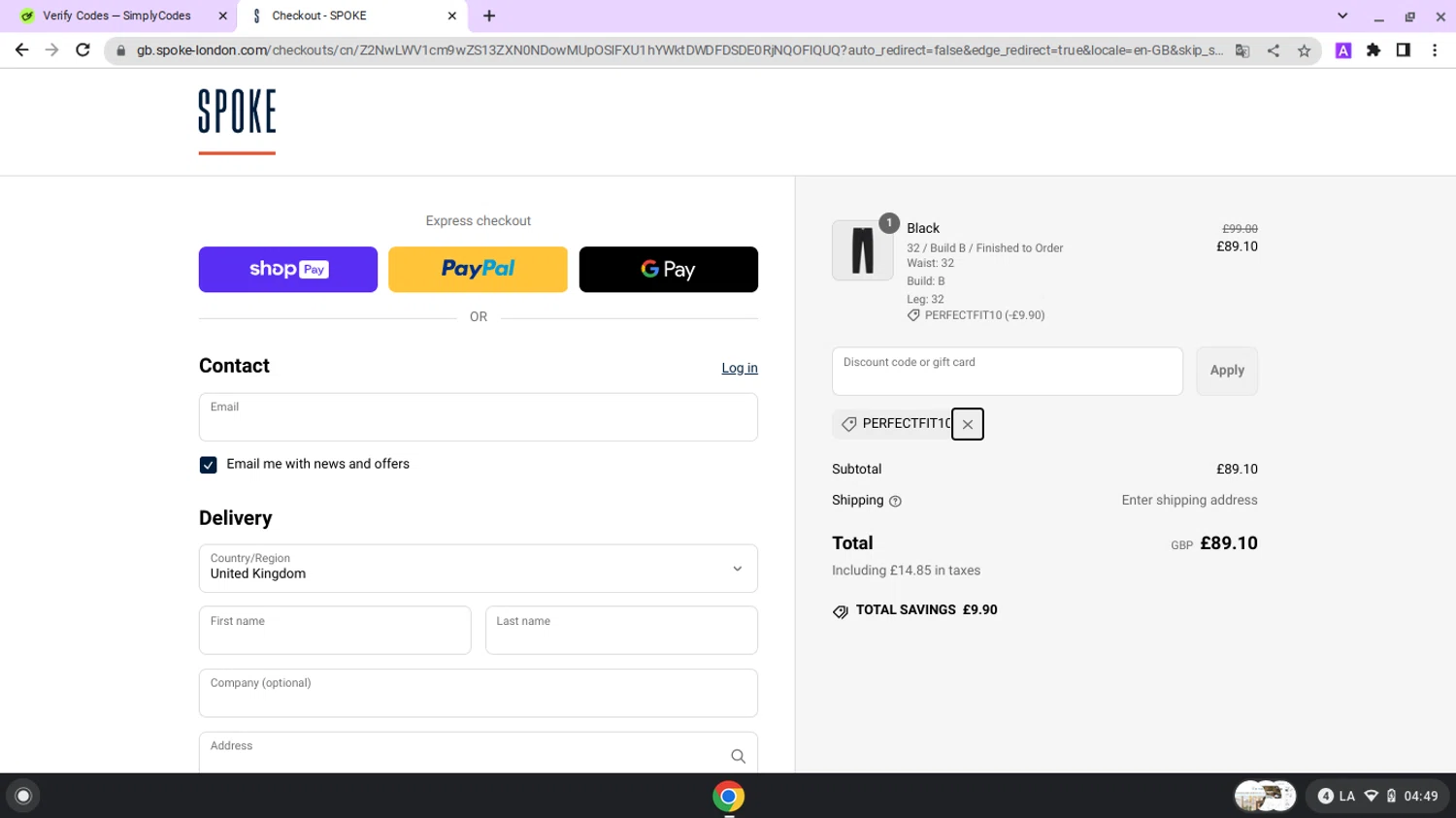Click the tag icon in PERFECTFIT10 chip
1456x818 pixels.
point(849,424)
